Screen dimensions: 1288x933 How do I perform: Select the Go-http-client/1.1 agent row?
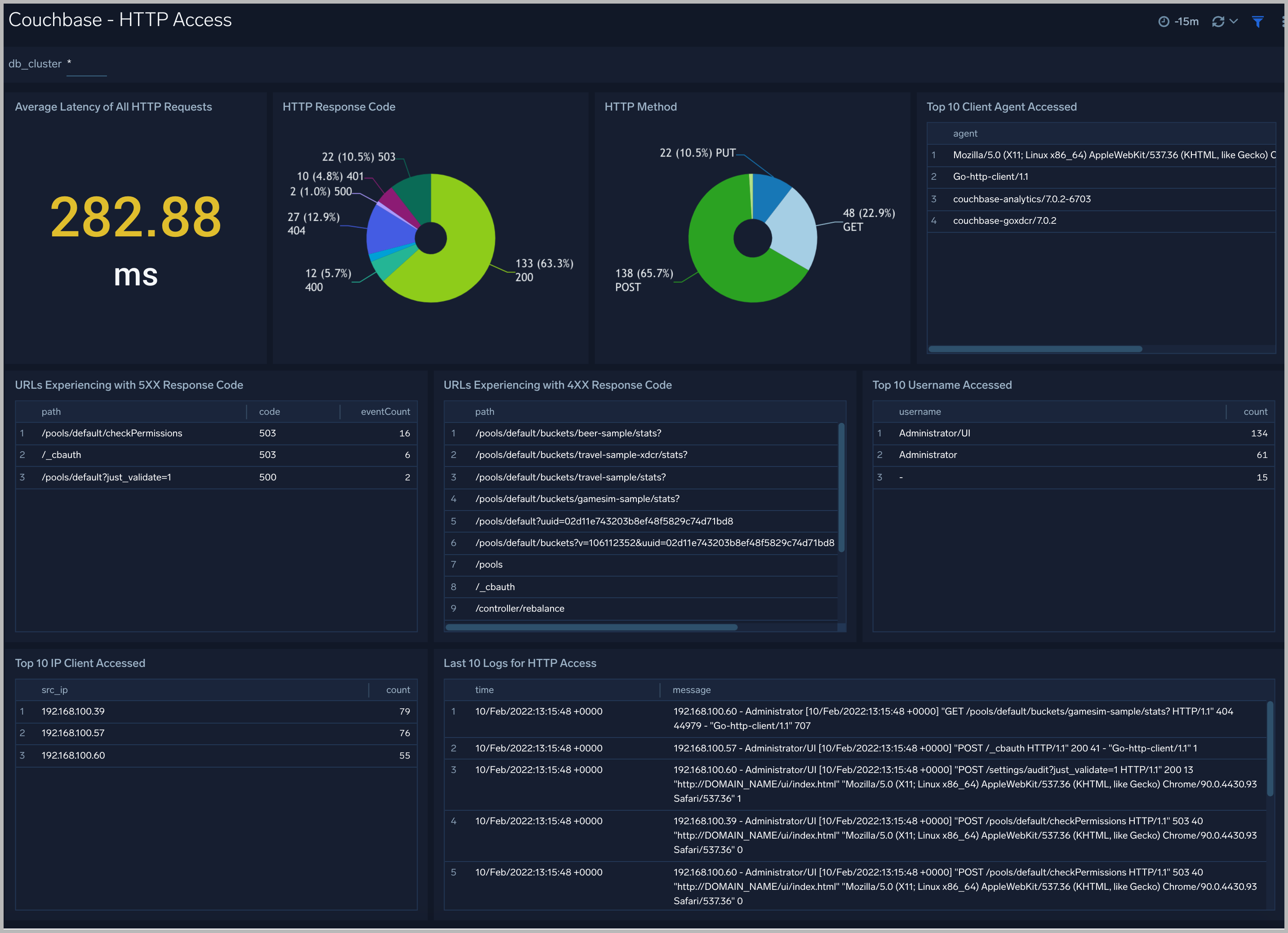pyautogui.click(x=990, y=177)
